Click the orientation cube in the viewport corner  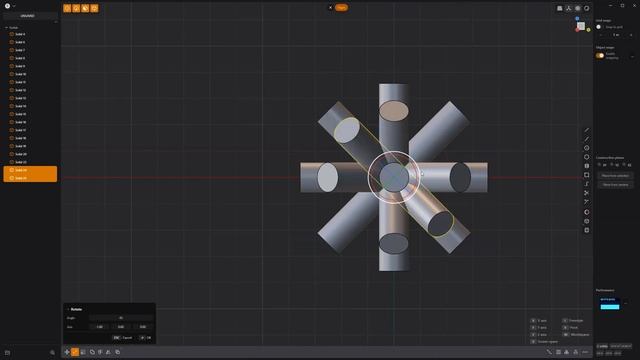(581, 26)
